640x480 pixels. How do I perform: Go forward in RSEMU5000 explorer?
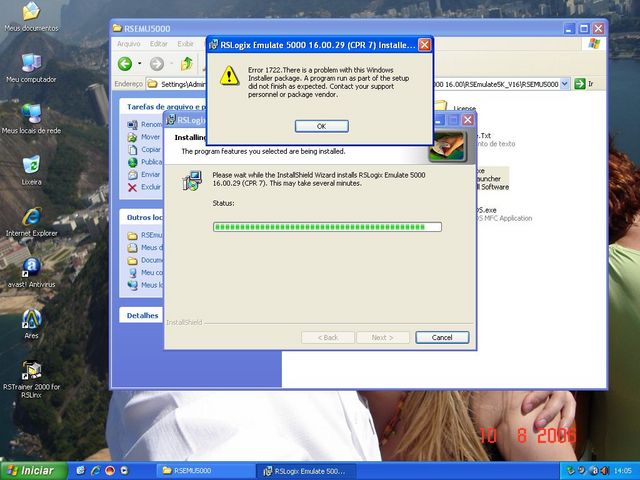click(x=157, y=64)
